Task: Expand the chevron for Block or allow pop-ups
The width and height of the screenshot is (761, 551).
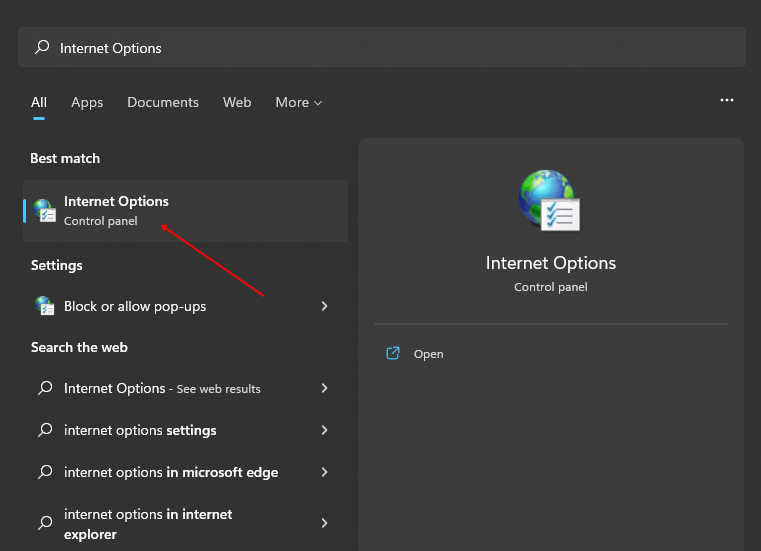Action: click(324, 306)
